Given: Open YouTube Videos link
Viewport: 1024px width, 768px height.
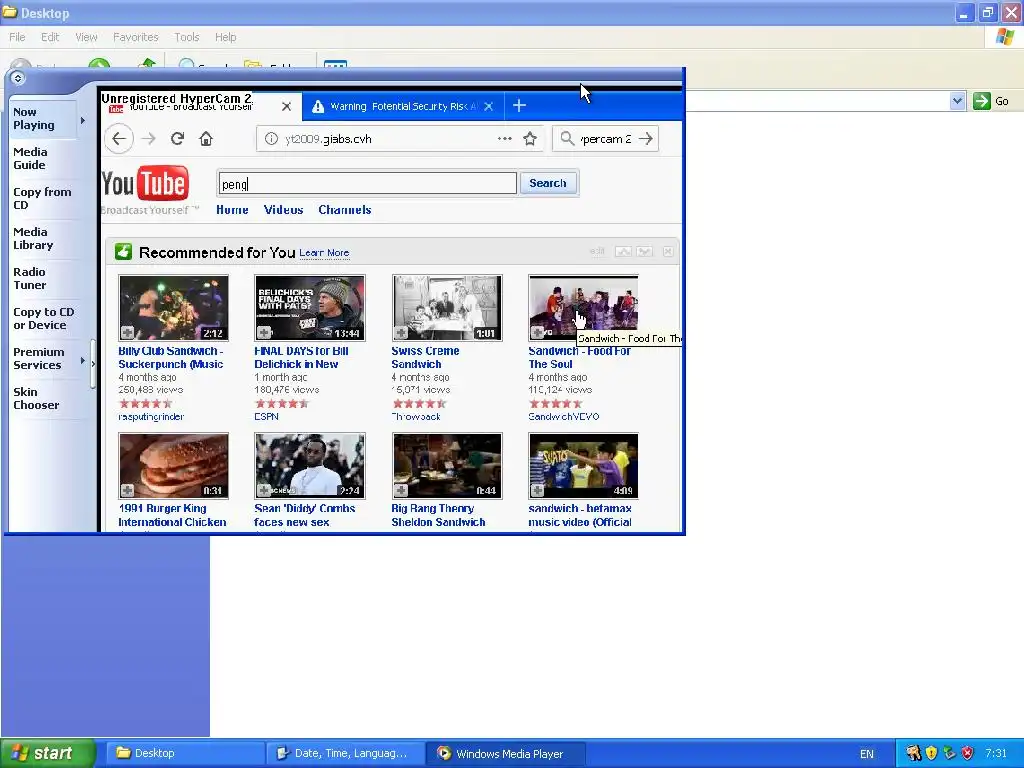Looking at the screenshot, I should [x=283, y=210].
